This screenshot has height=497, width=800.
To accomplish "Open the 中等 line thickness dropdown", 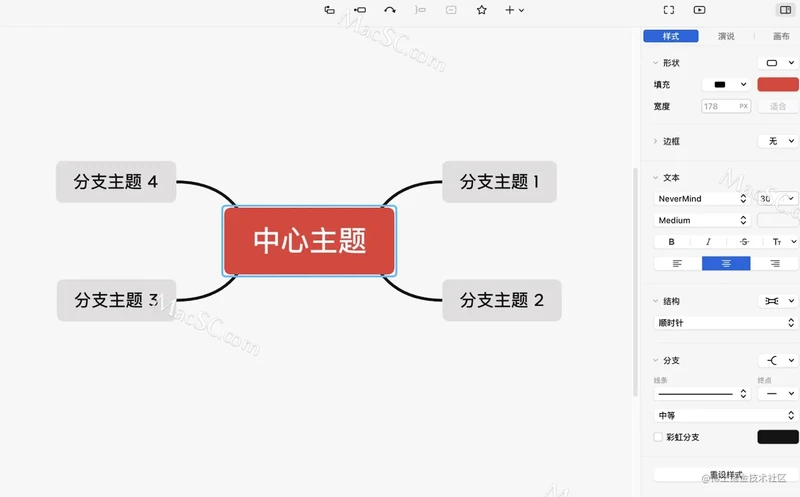I will pyautogui.click(x=726, y=415).
